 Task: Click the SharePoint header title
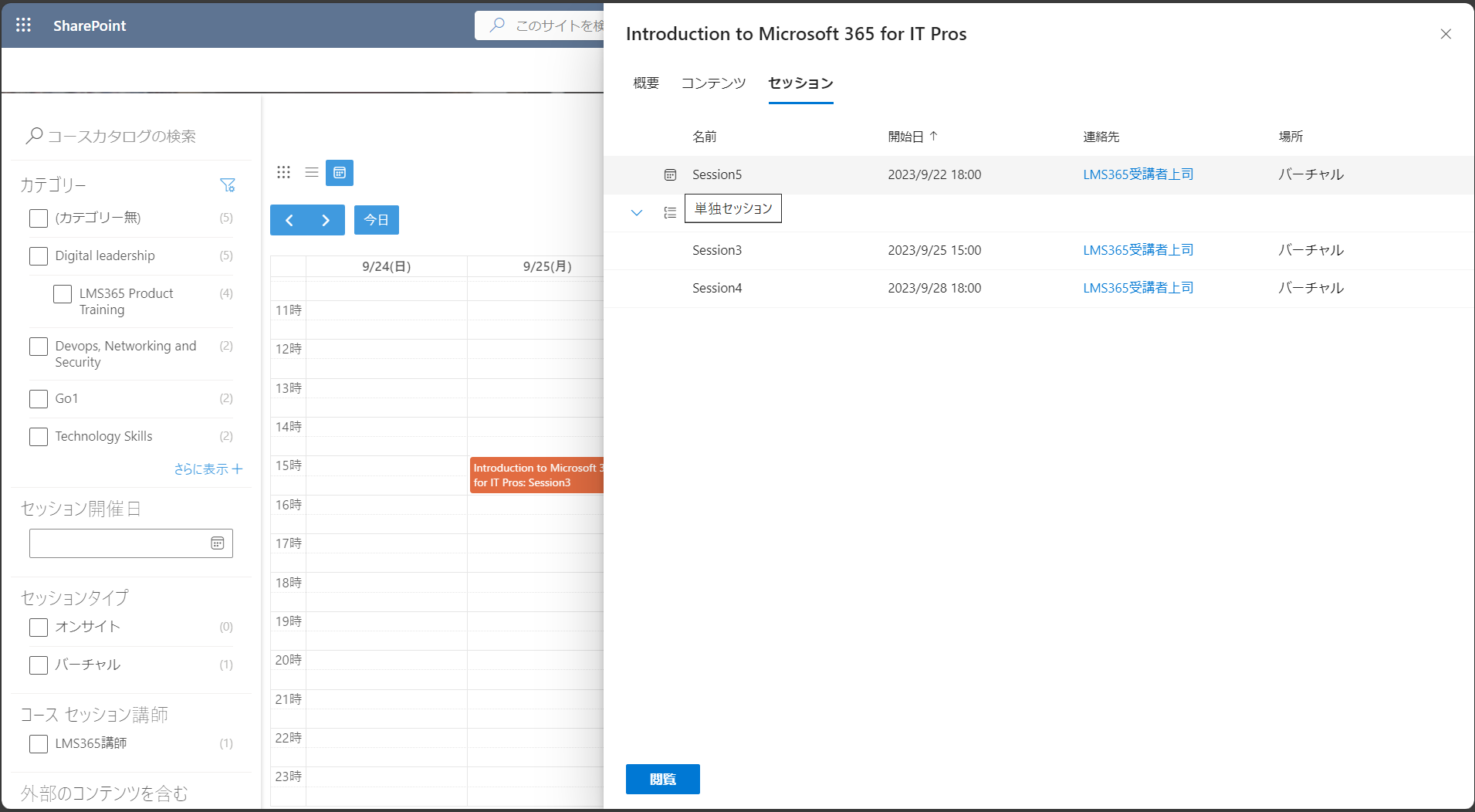tap(90, 25)
